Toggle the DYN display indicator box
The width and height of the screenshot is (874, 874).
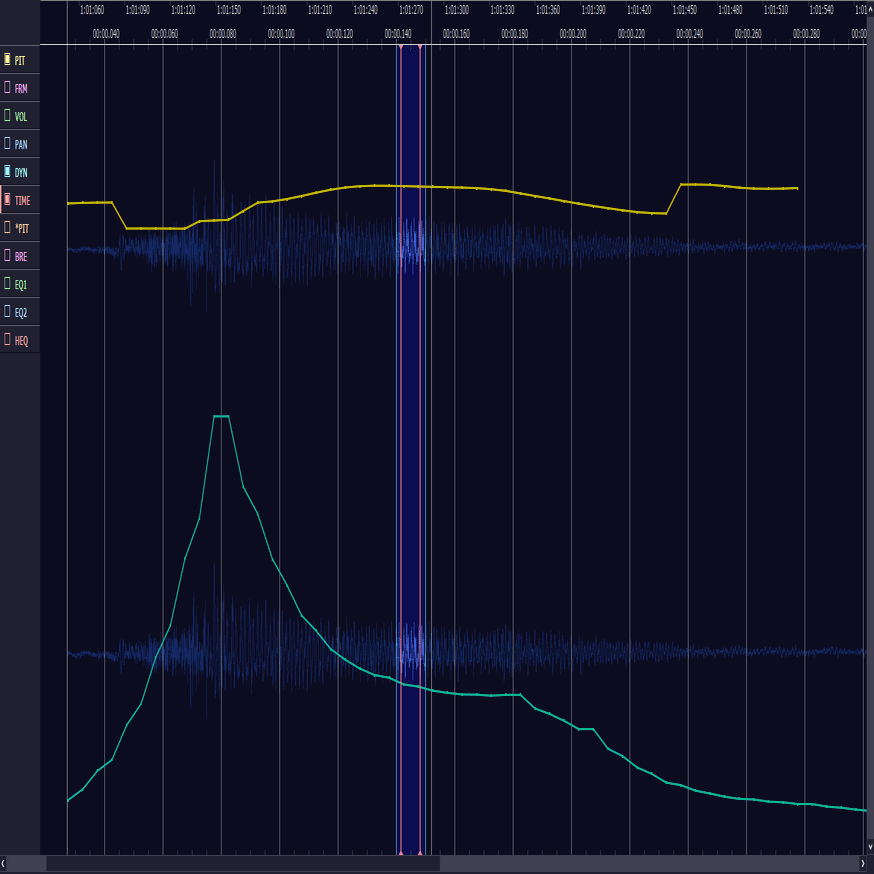pos(7,171)
